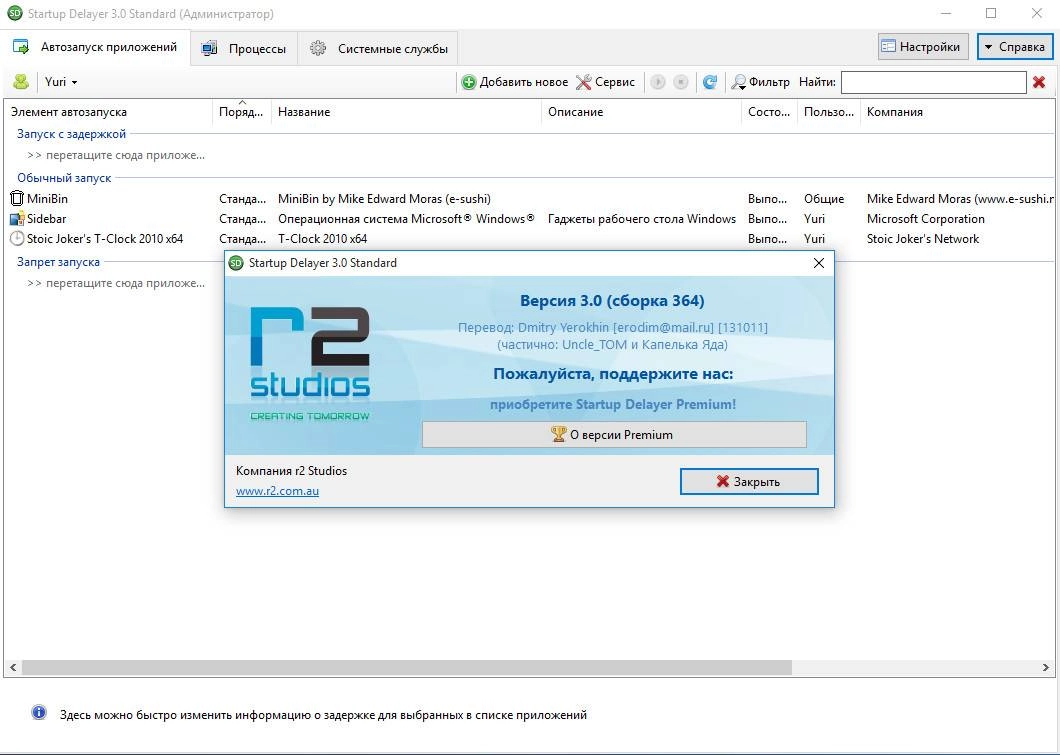Image resolution: width=1060 pixels, height=755 pixels.
Task: Sort by Описание column header
Action: [642, 112]
